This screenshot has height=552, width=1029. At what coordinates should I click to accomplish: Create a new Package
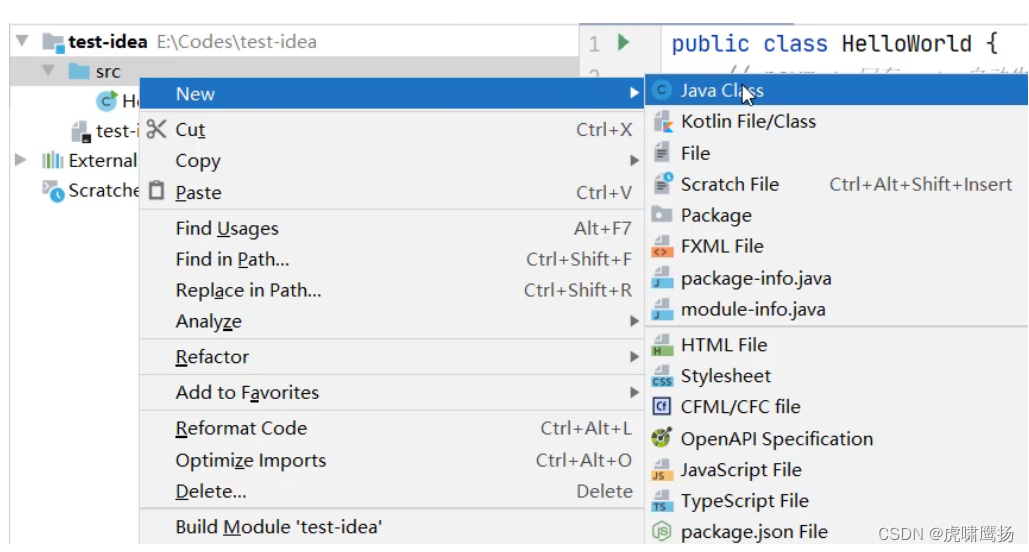coord(837,215)
